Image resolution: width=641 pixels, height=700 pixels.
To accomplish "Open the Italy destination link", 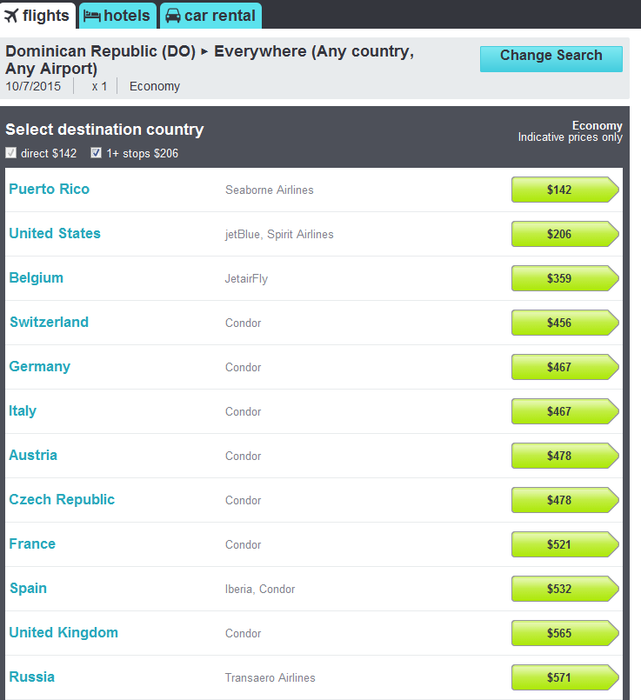I will point(23,411).
